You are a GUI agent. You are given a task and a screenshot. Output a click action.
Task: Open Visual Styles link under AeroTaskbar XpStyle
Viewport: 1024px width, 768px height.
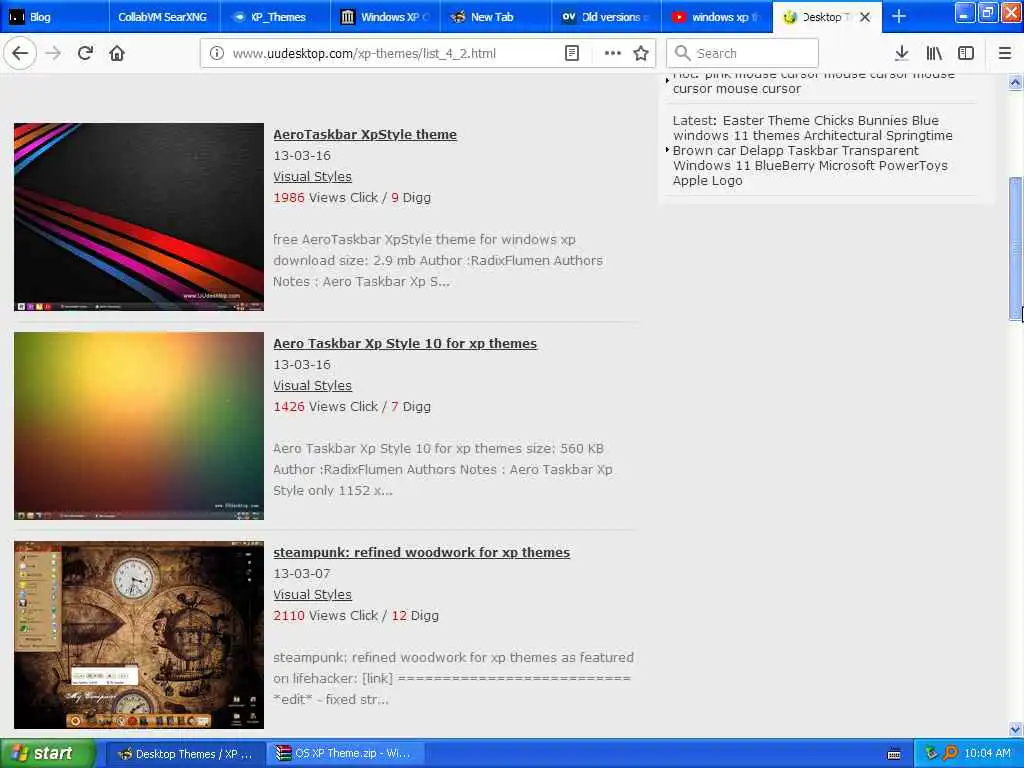pyautogui.click(x=312, y=176)
